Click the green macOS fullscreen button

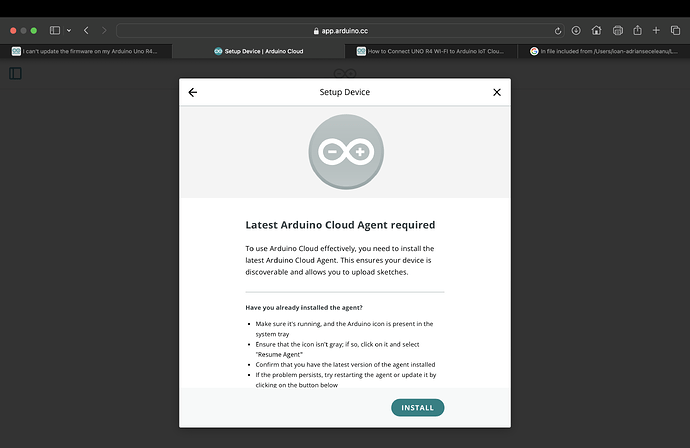click(x=34, y=30)
